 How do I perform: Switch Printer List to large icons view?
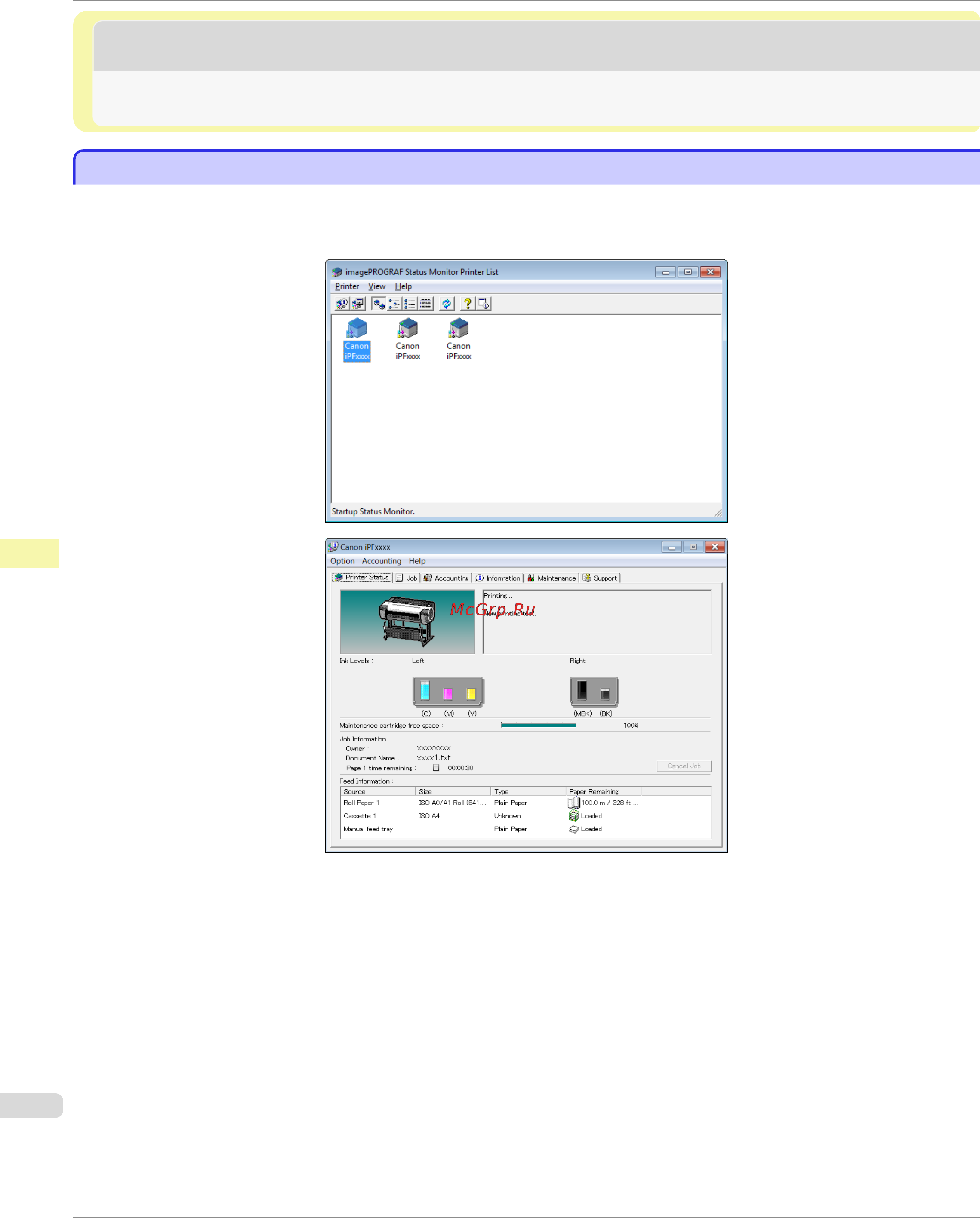379,304
